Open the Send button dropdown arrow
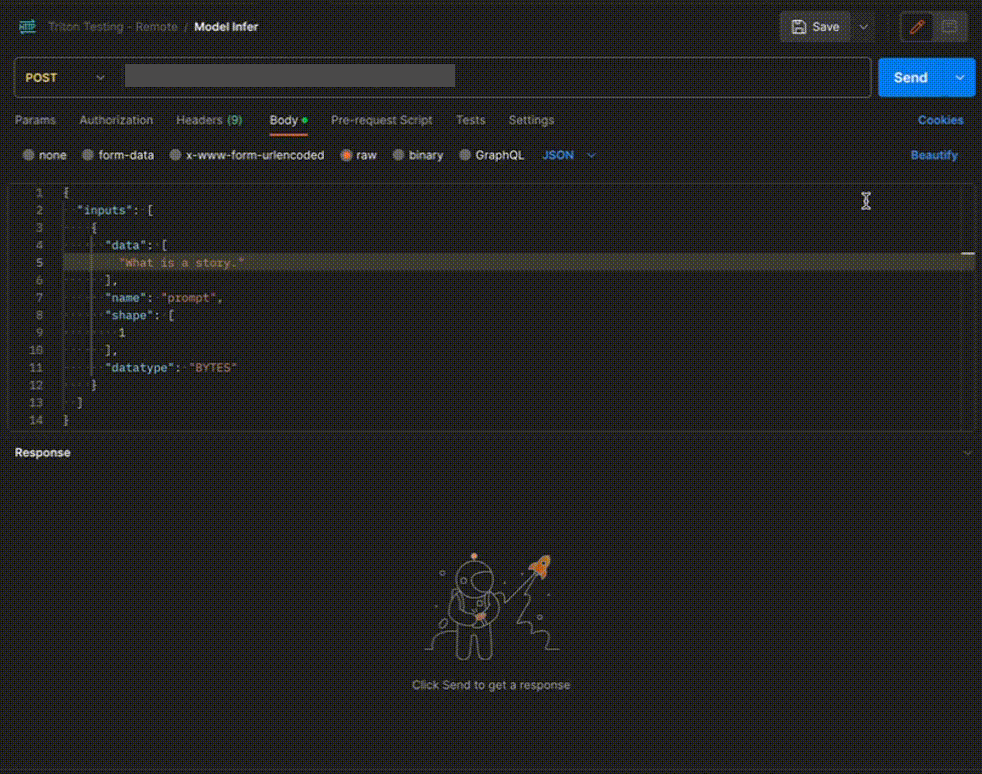Image resolution: width=982 pixels, height=774 pixels. pyautogui.click(x=961, y=78)
